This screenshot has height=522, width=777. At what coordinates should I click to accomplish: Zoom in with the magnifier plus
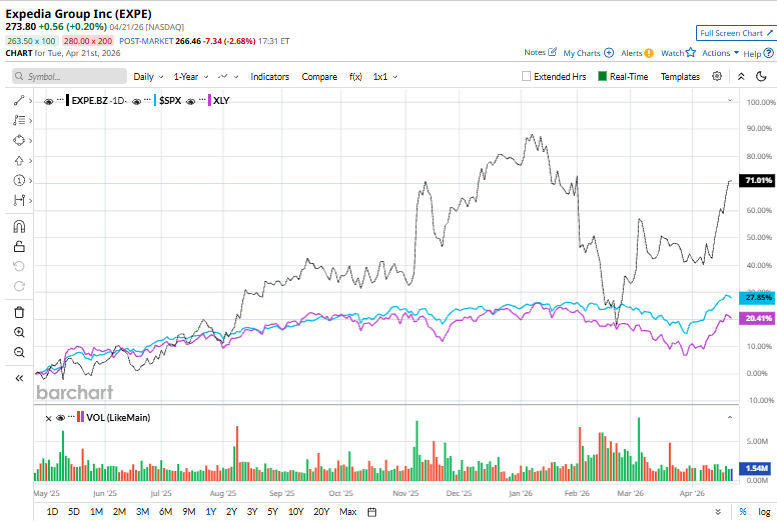19,332
